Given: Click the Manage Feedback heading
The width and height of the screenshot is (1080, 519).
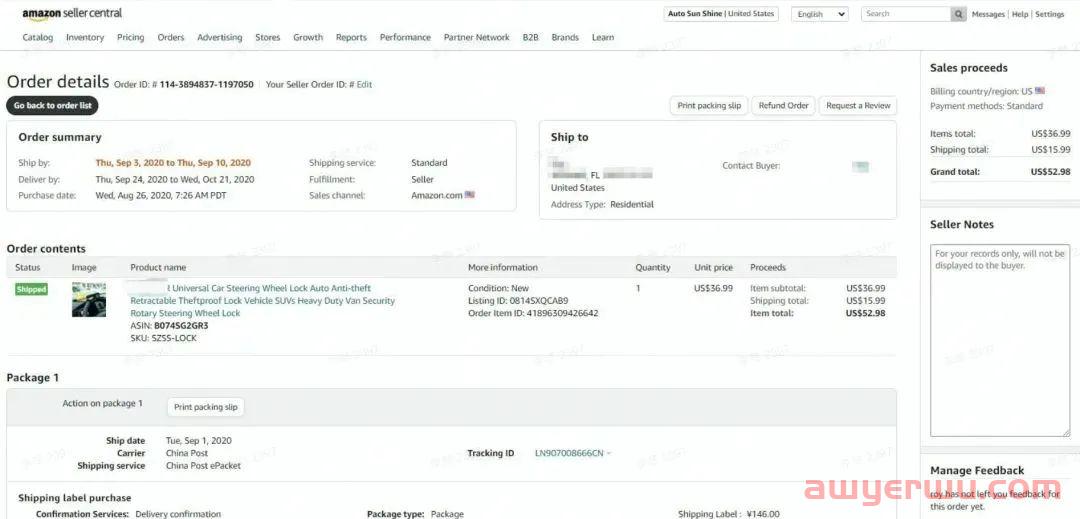Looking at the screenshot, I should pos(977,471).
